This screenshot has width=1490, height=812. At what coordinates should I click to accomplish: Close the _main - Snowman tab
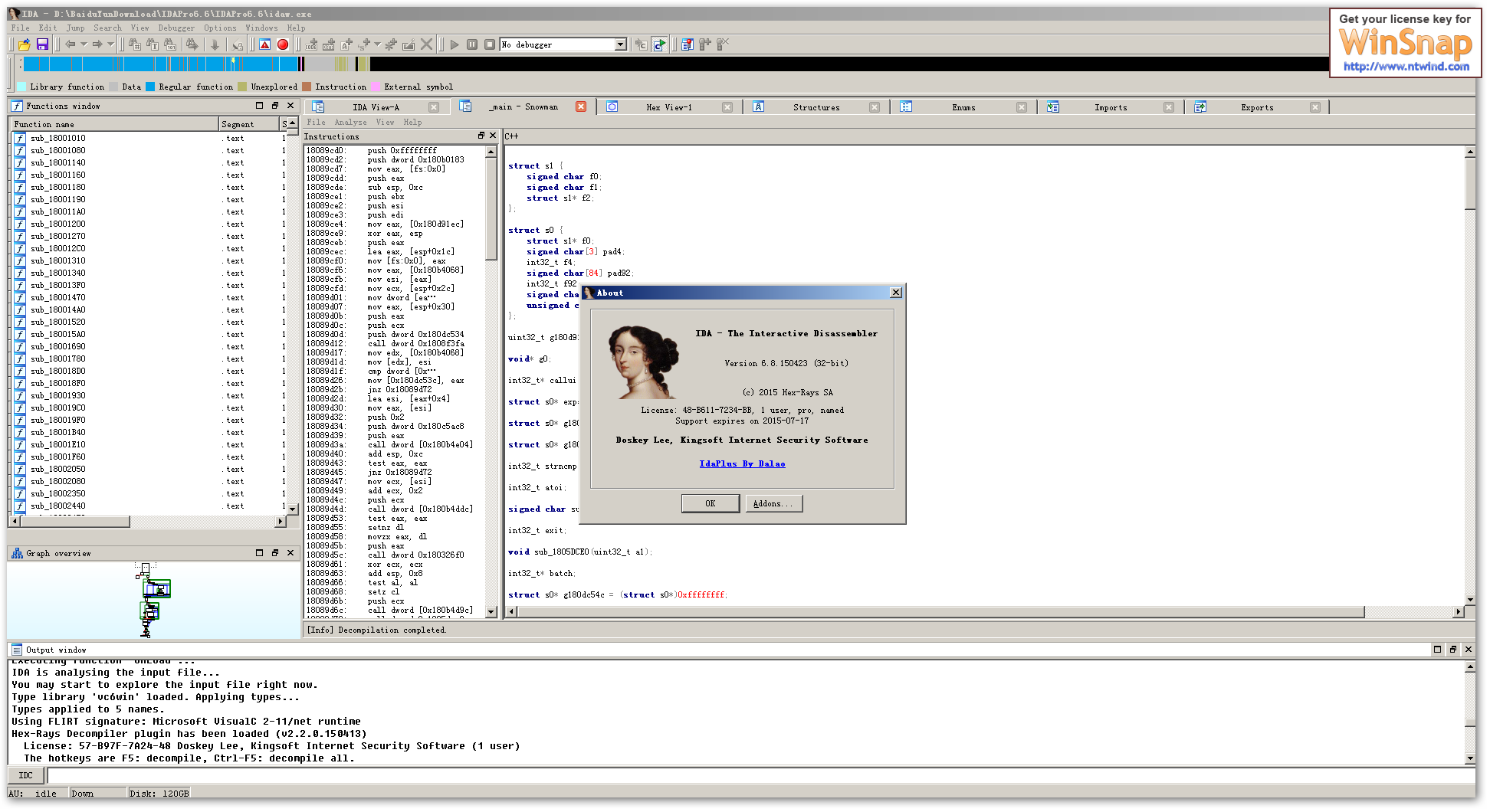pyautogui.click(x=581, y=106)
